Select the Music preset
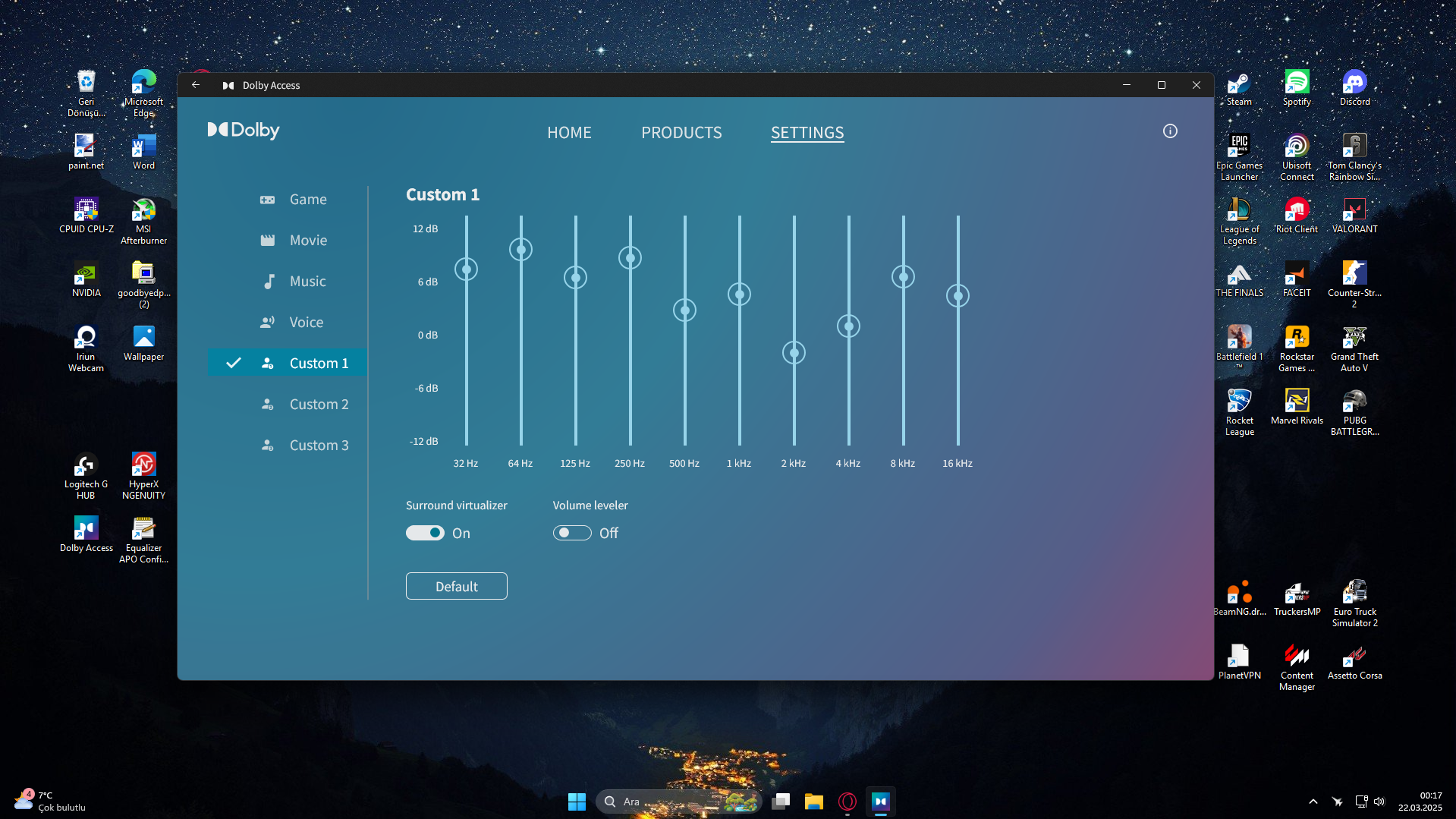The width and height of the screenshot is (1456, 819). tap(288, 282)
